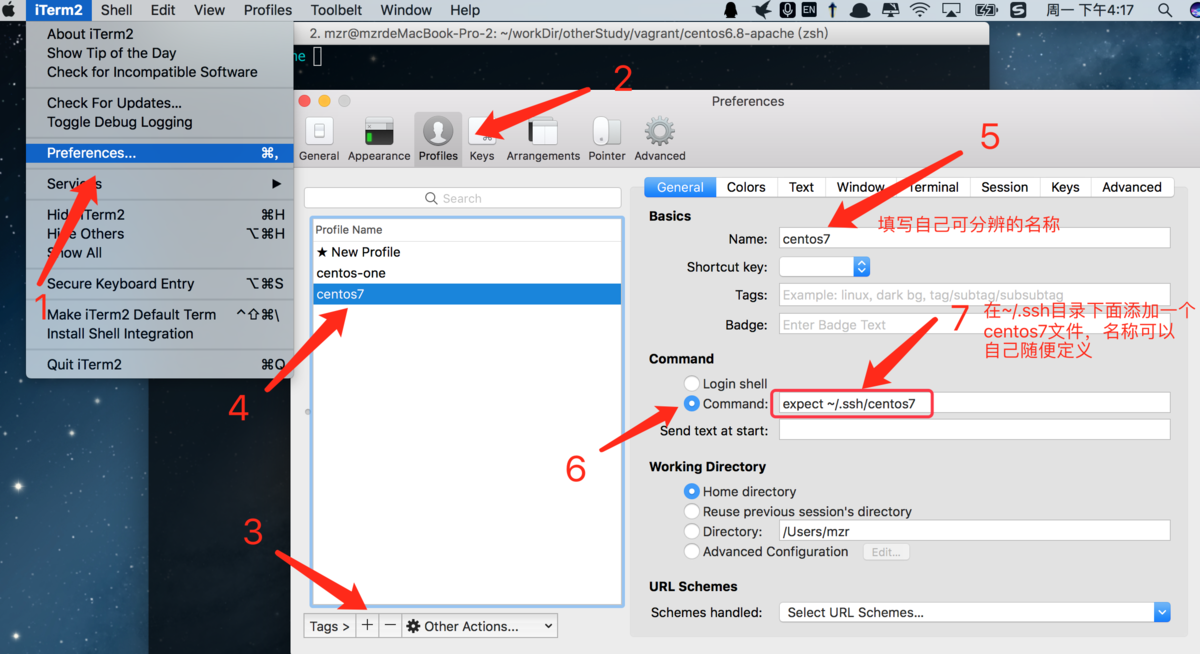1200x654 pixels.
Task: Open the Advanced preferences pane
Action: [x=659, y=137]
